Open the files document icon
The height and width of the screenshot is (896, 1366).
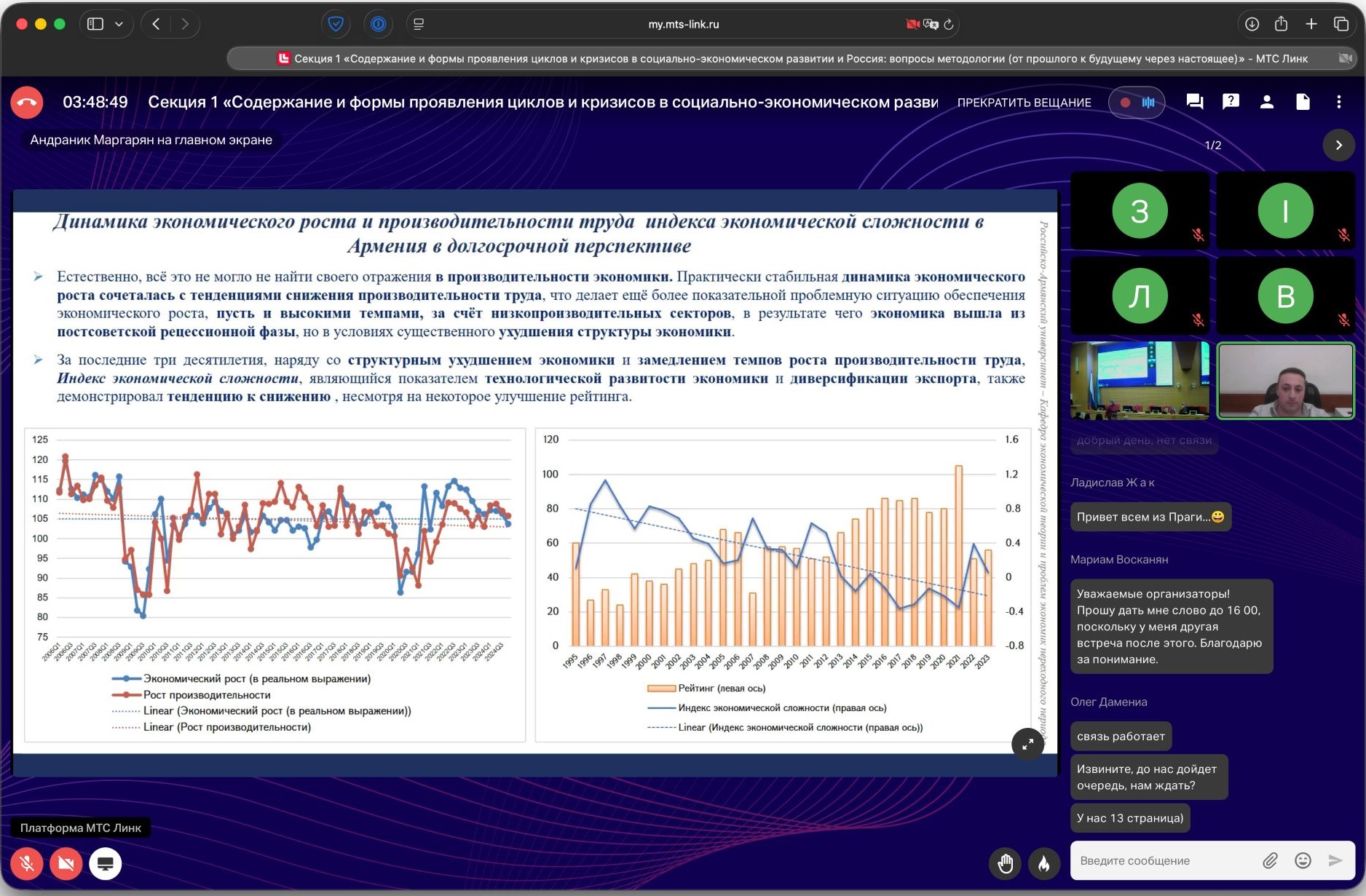(x=1303, y=102)
